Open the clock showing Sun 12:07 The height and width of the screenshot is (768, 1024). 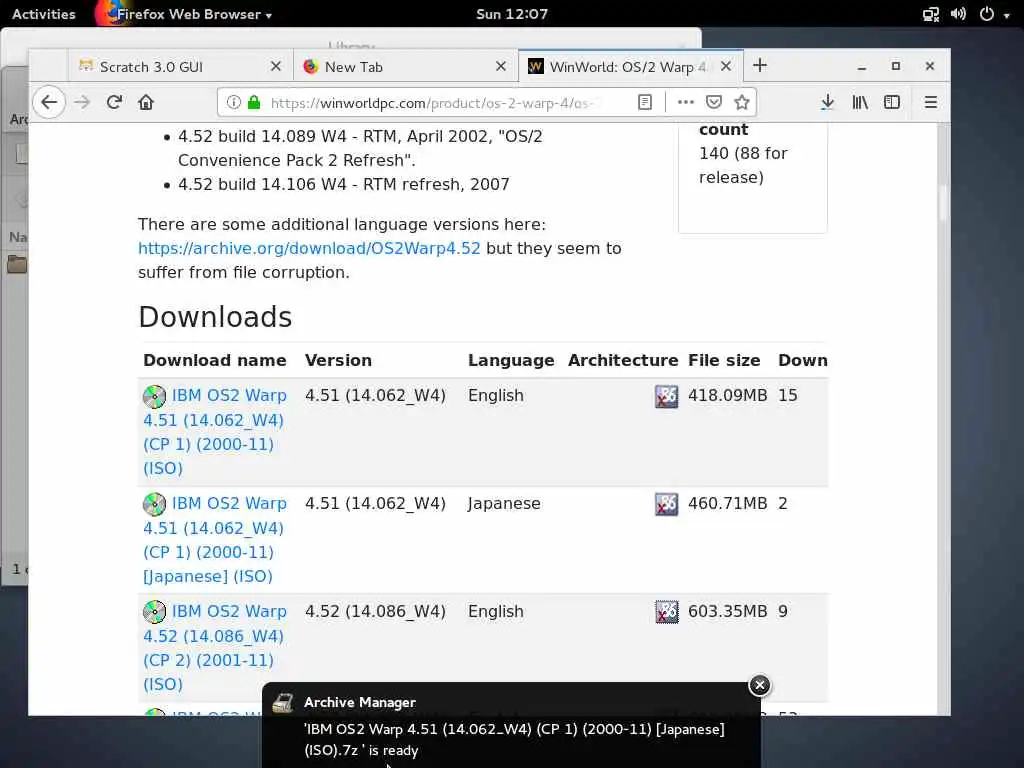click(x=512, y=14)
